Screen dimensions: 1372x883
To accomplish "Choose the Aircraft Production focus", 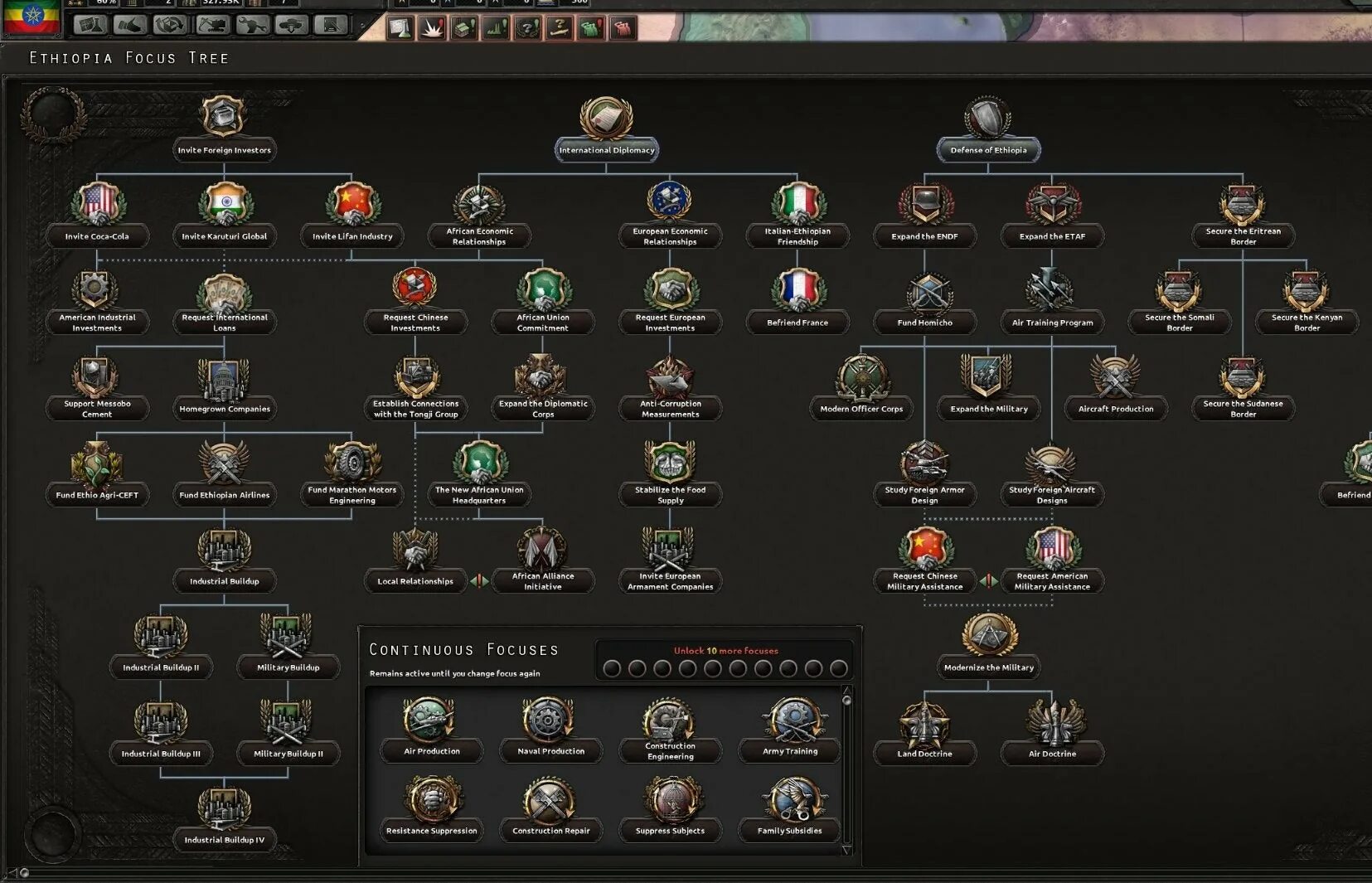I will point(1116,386).
